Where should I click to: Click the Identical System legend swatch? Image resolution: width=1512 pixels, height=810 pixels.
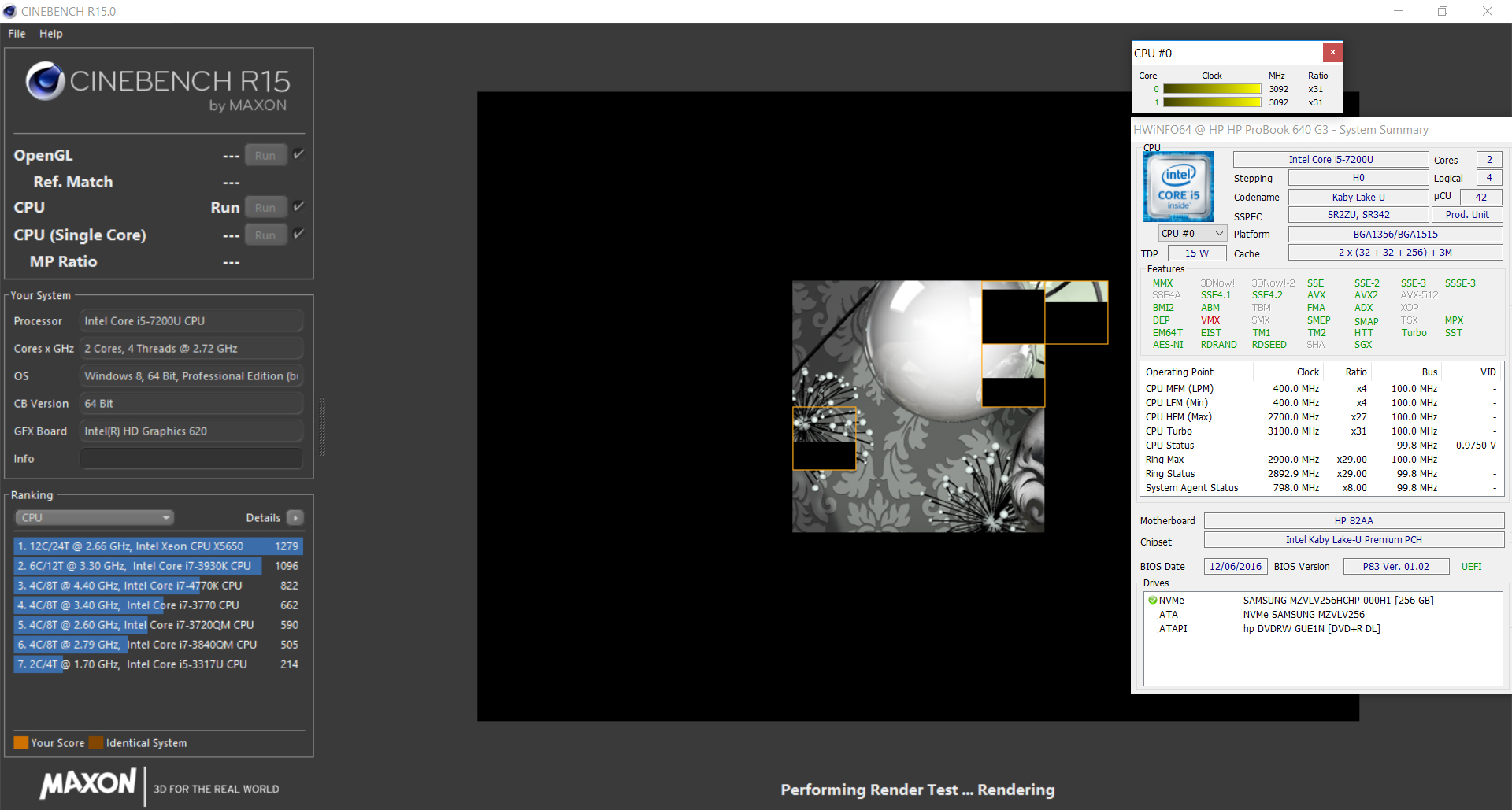click(96, 743)
